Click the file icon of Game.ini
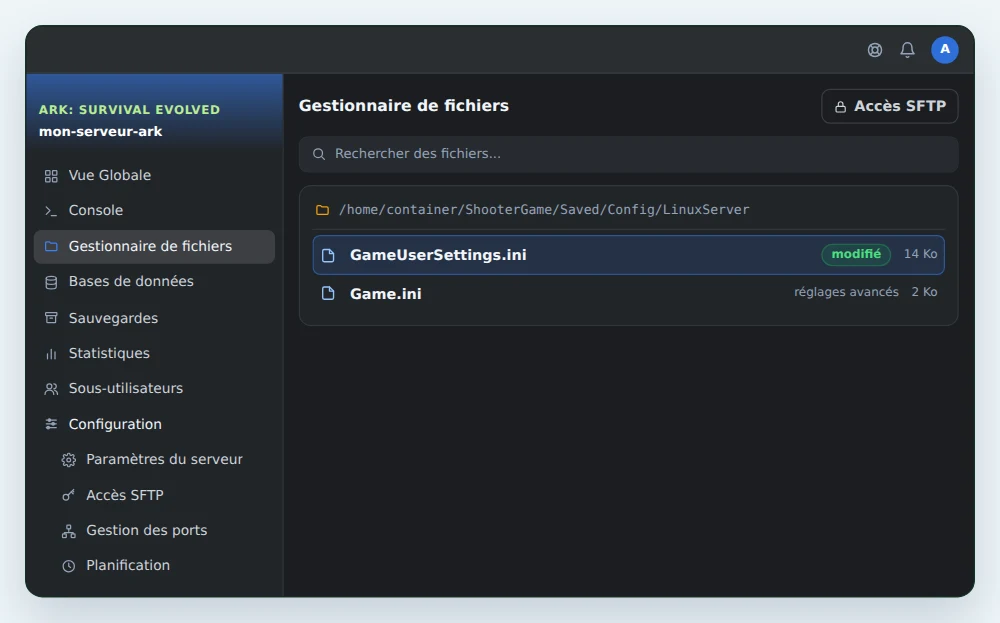1000x623 pixels. coord(328,293)
